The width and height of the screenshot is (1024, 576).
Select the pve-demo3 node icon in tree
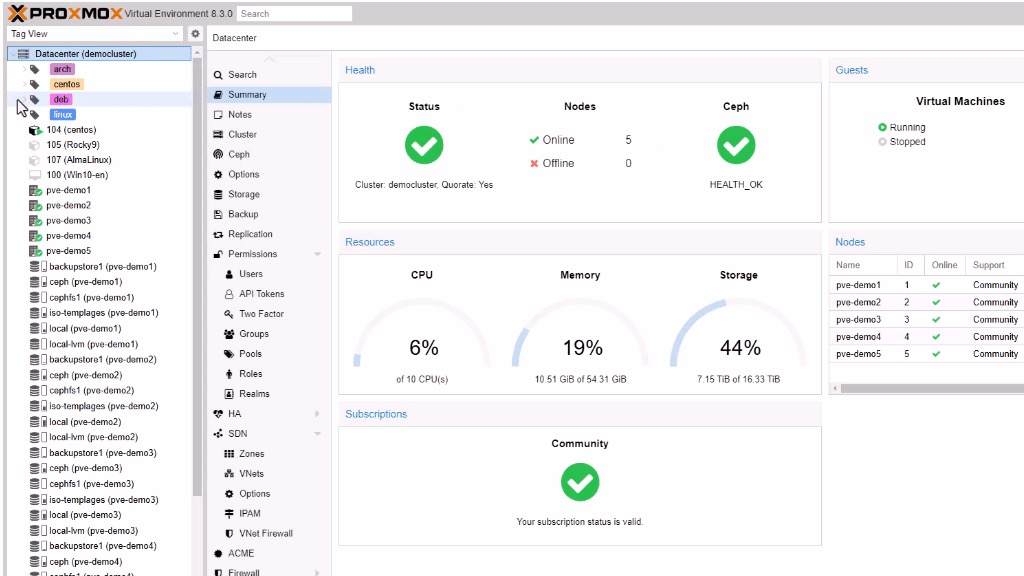point(35,221)
